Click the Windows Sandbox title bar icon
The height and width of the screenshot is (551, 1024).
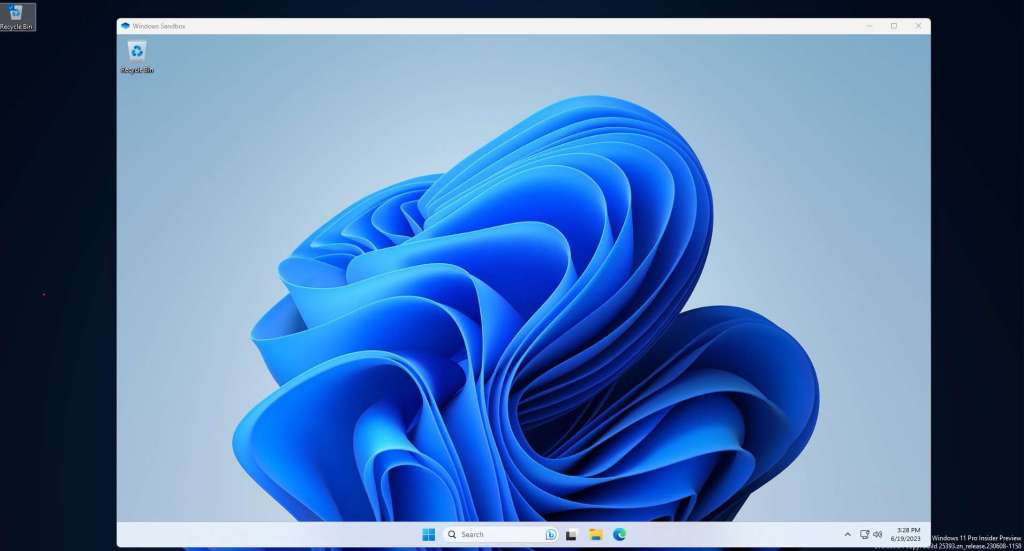[x=125, y=26]
